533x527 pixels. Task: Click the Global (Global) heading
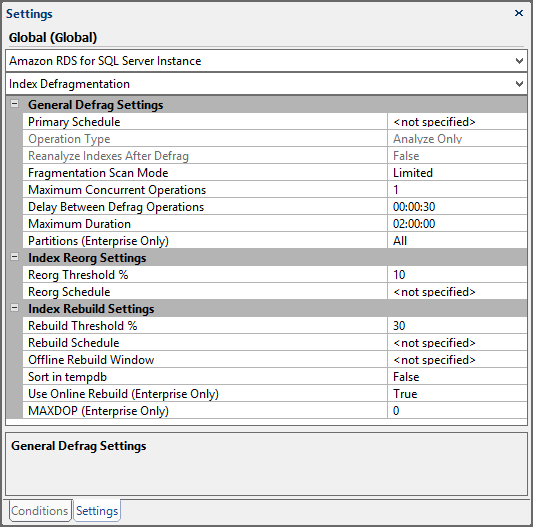coord(53,37)
